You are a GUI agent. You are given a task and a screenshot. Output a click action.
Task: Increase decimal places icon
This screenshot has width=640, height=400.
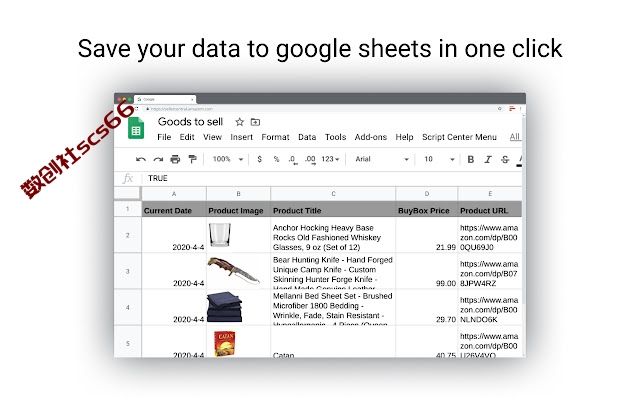point(310,160)
